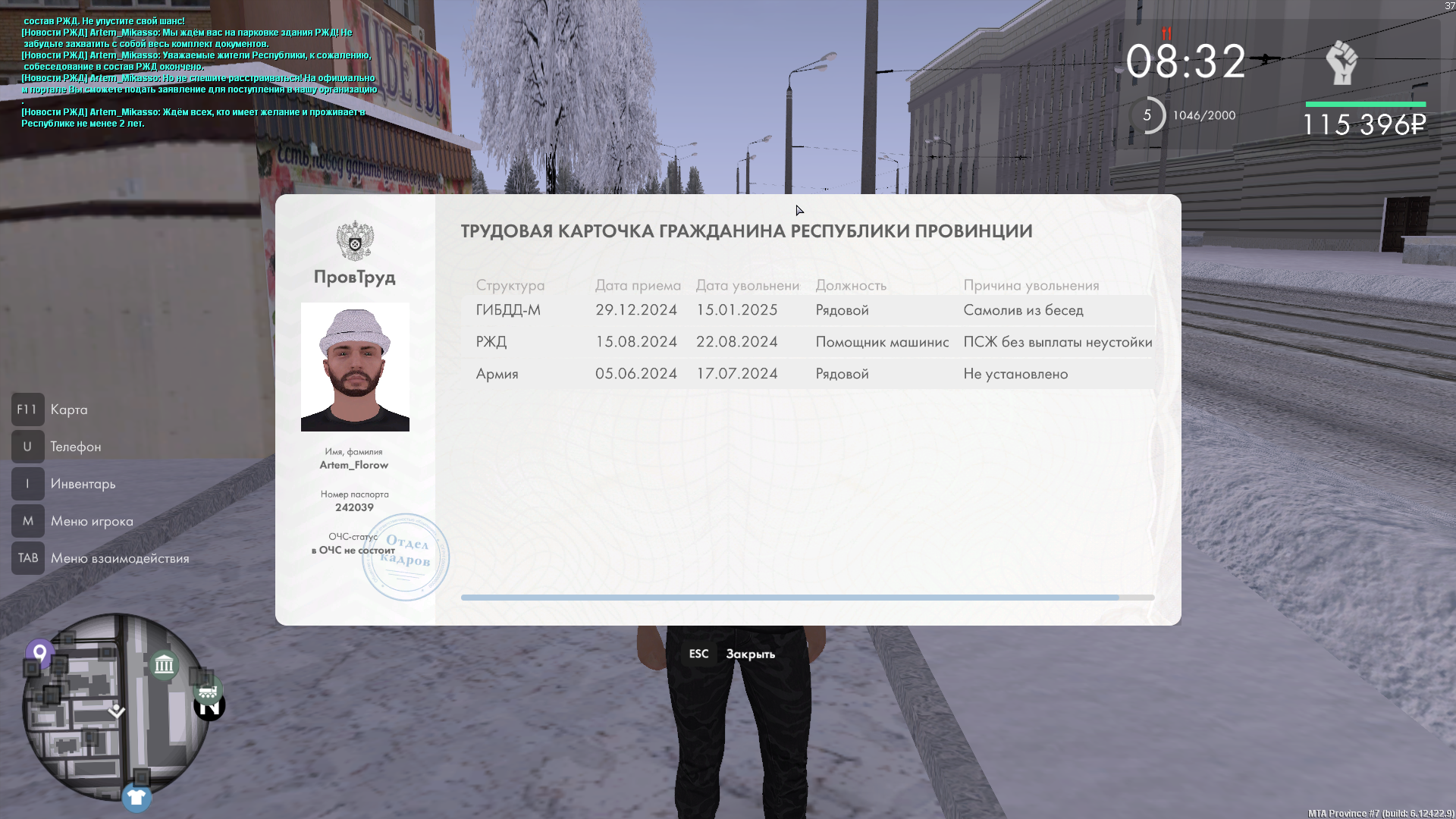Click the Artem_Florow character photo
The image size is (1456, 819).
(355, 367)
